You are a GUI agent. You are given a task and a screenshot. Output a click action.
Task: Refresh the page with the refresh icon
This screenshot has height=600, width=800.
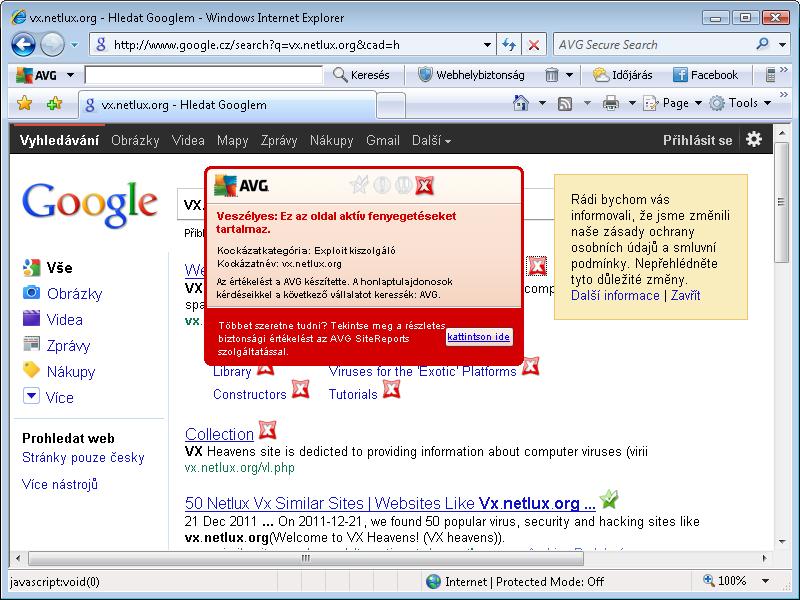(x=509, y=45)
